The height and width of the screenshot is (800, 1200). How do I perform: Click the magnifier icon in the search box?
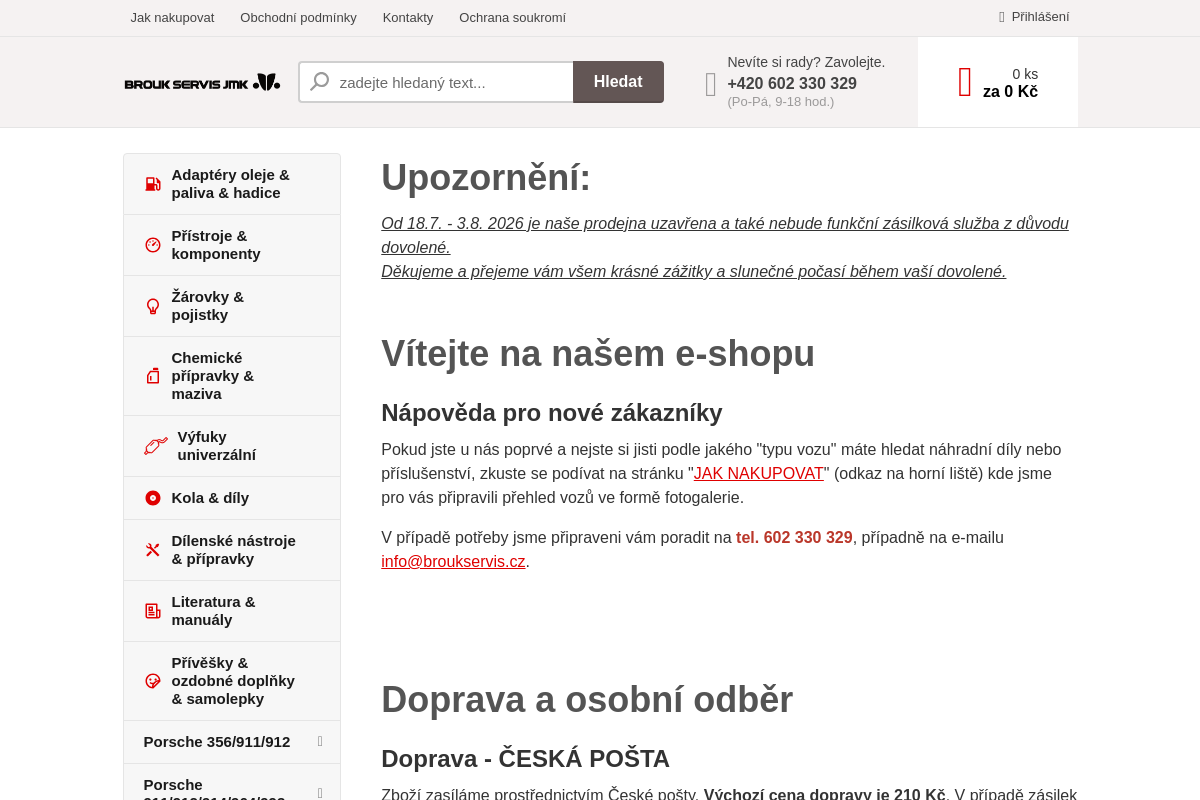click(x=320, y=82)
